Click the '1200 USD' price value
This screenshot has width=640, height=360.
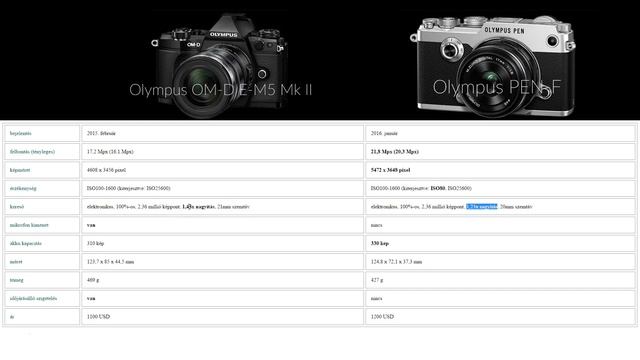[382, 317]
